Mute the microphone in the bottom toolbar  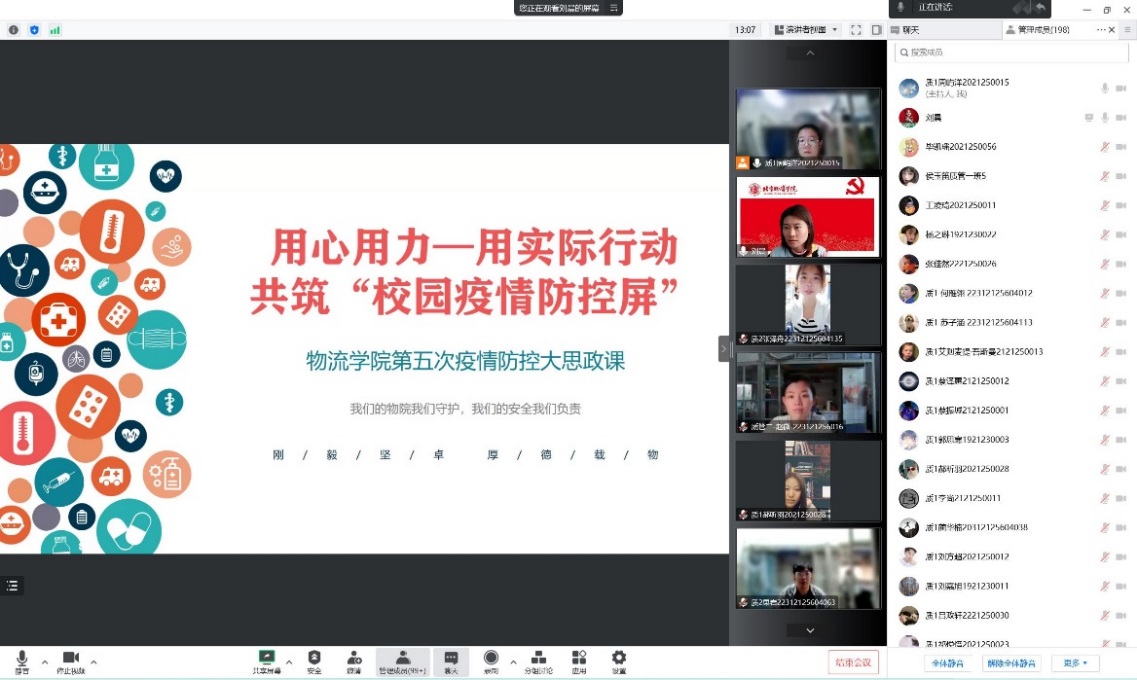click(x=21, y=659)
